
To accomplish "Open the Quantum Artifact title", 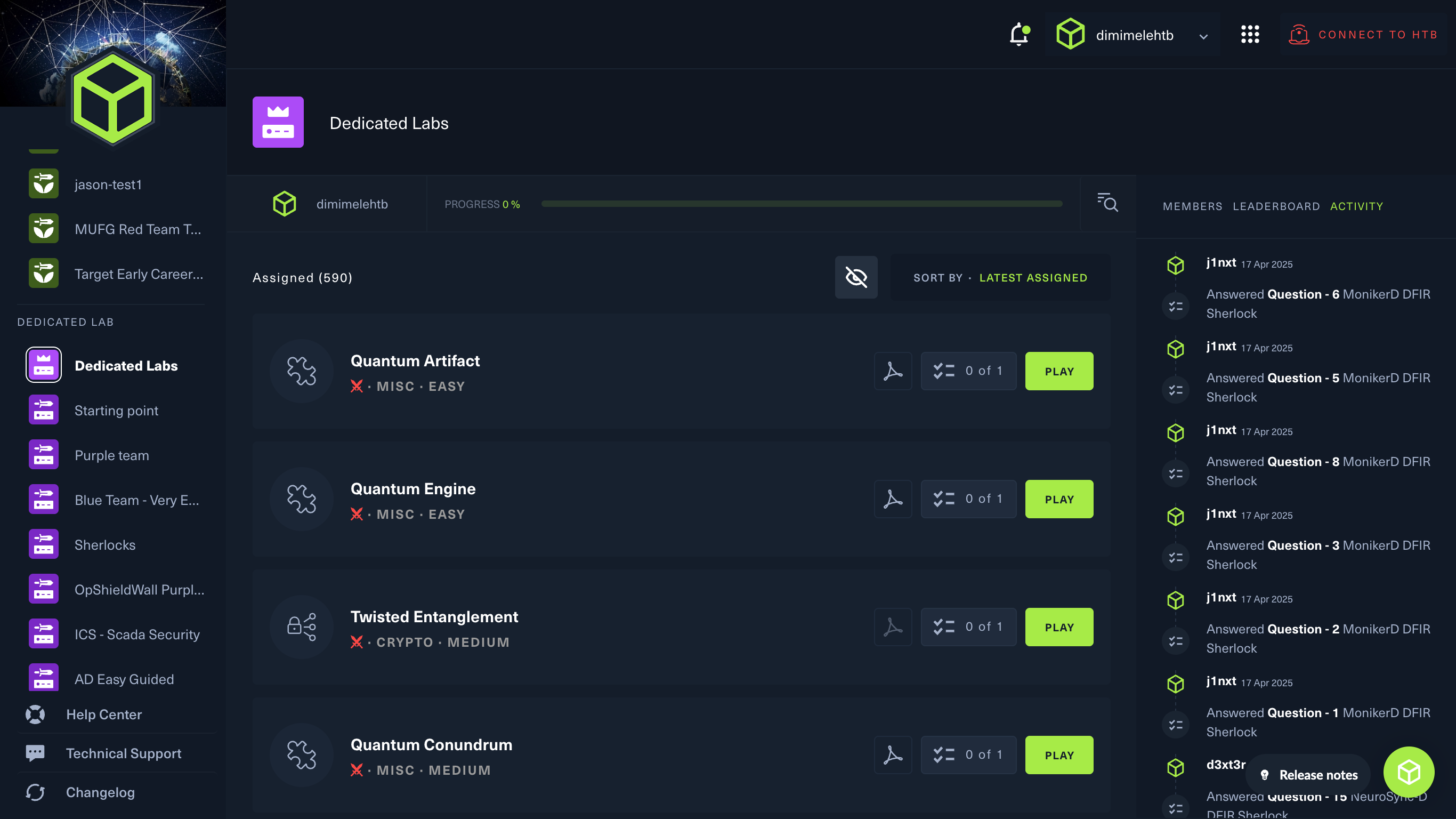I will (415, 361).
